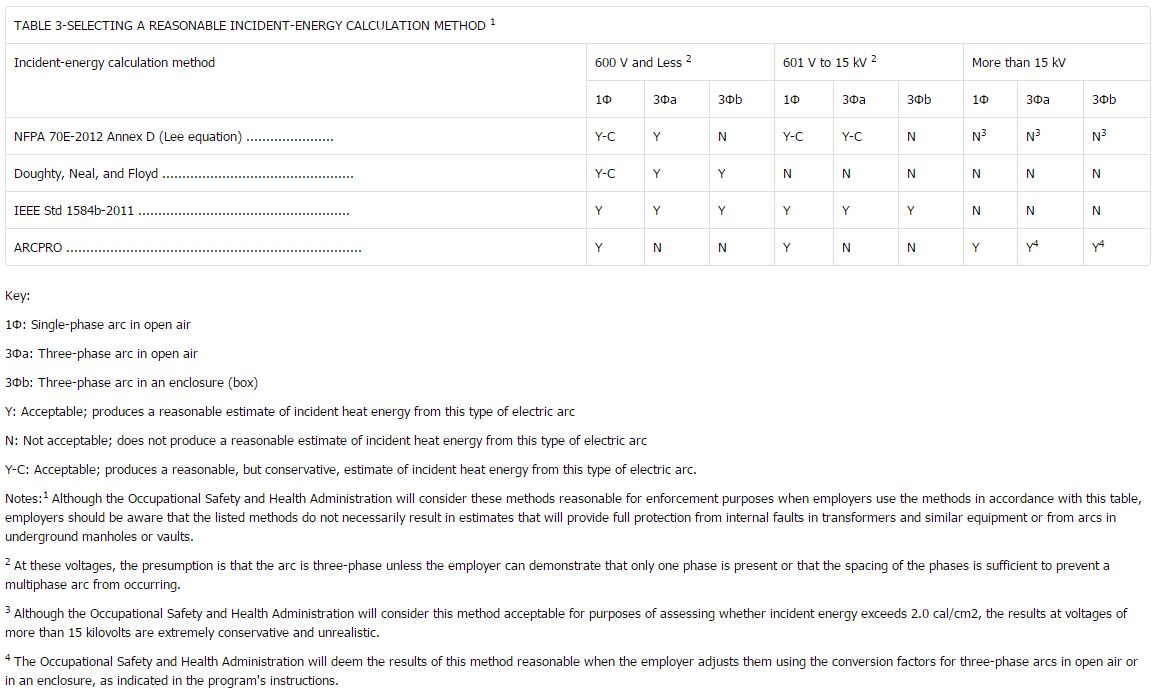
Task: Click the three-phase arc in enclosure definition
Action: (131, 383)
